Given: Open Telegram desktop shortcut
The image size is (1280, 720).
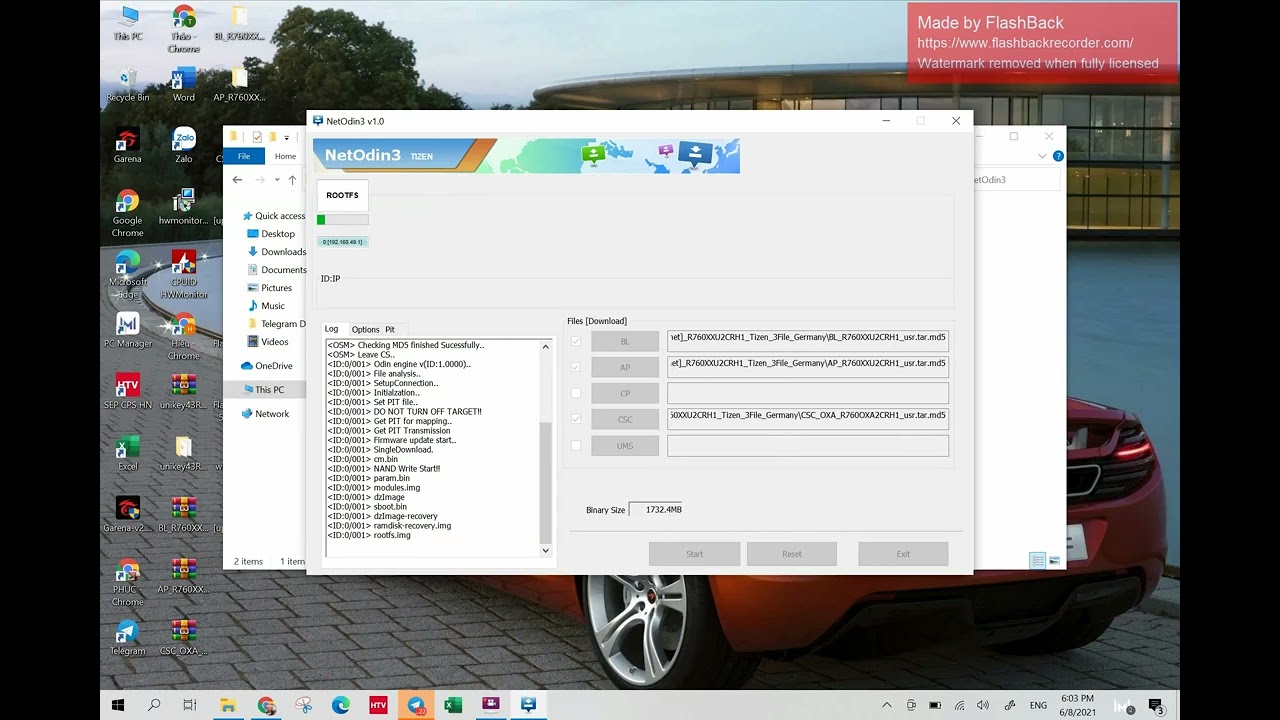Looking at the screenshot, I should pyautogui.click(x=128, y=636).
